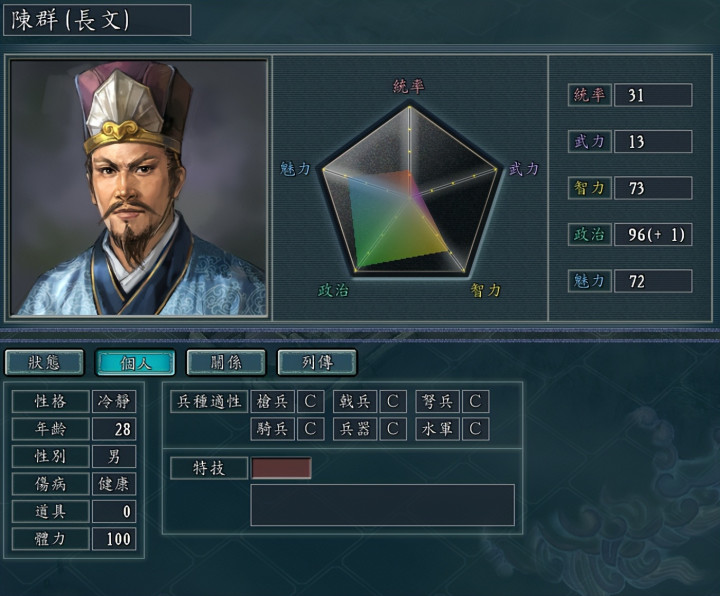Click the 陳群 character portrait
Image resolution: width=720 pixels, height=596 pixels.
coord(139,187)
